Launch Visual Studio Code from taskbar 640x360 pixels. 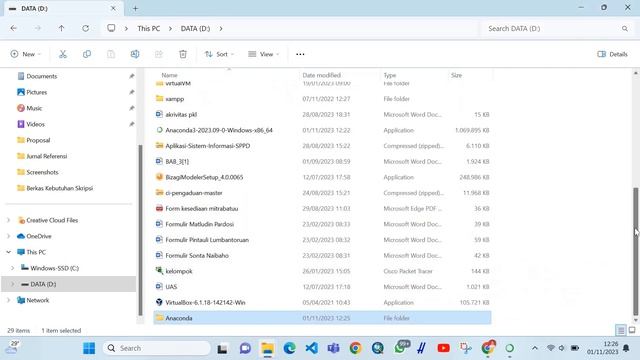tap(311, 348)
